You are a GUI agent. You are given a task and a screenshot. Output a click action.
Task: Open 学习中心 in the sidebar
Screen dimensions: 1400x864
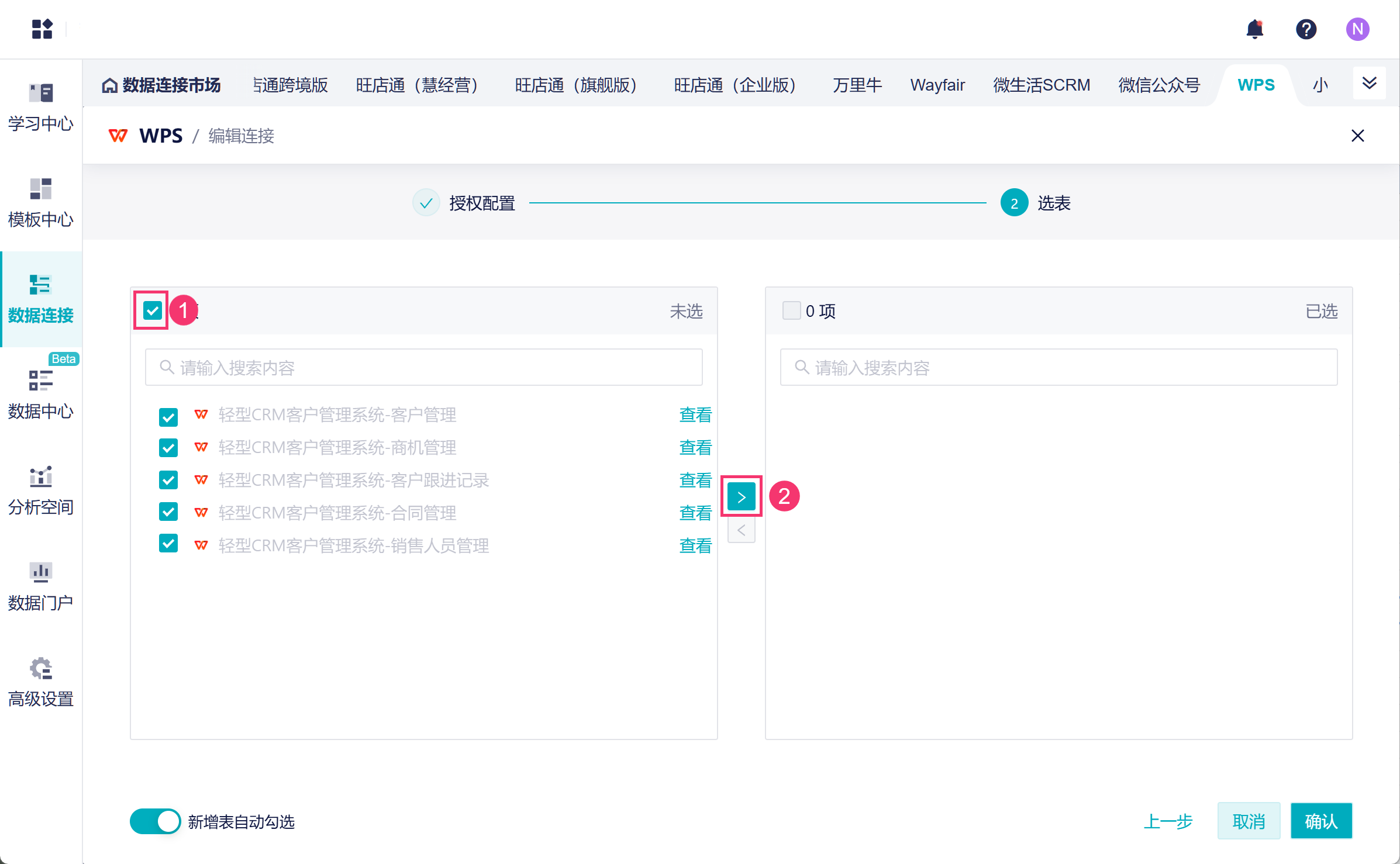(41, 107)
